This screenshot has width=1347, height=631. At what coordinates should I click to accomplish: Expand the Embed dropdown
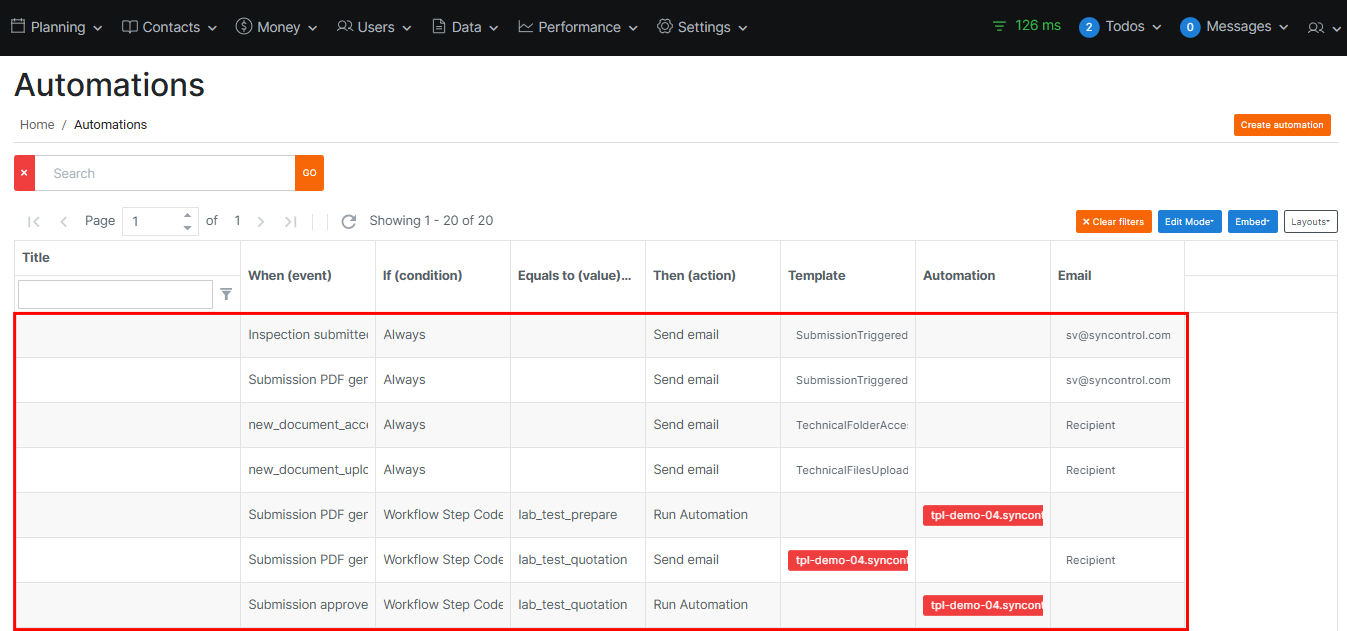pos(1252,222)
